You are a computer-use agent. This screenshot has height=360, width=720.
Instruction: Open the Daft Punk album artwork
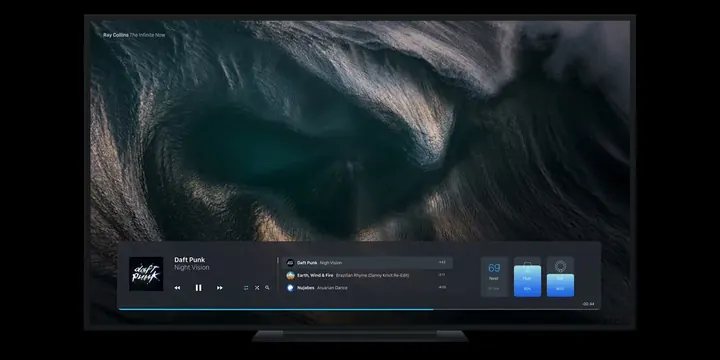146,274
